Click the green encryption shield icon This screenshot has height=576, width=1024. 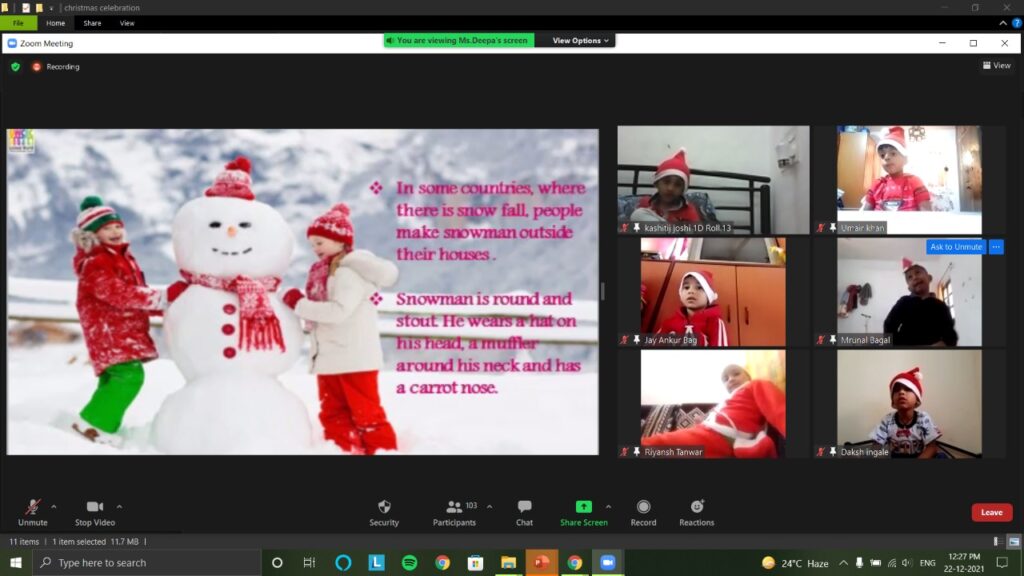tap(15, 67)
